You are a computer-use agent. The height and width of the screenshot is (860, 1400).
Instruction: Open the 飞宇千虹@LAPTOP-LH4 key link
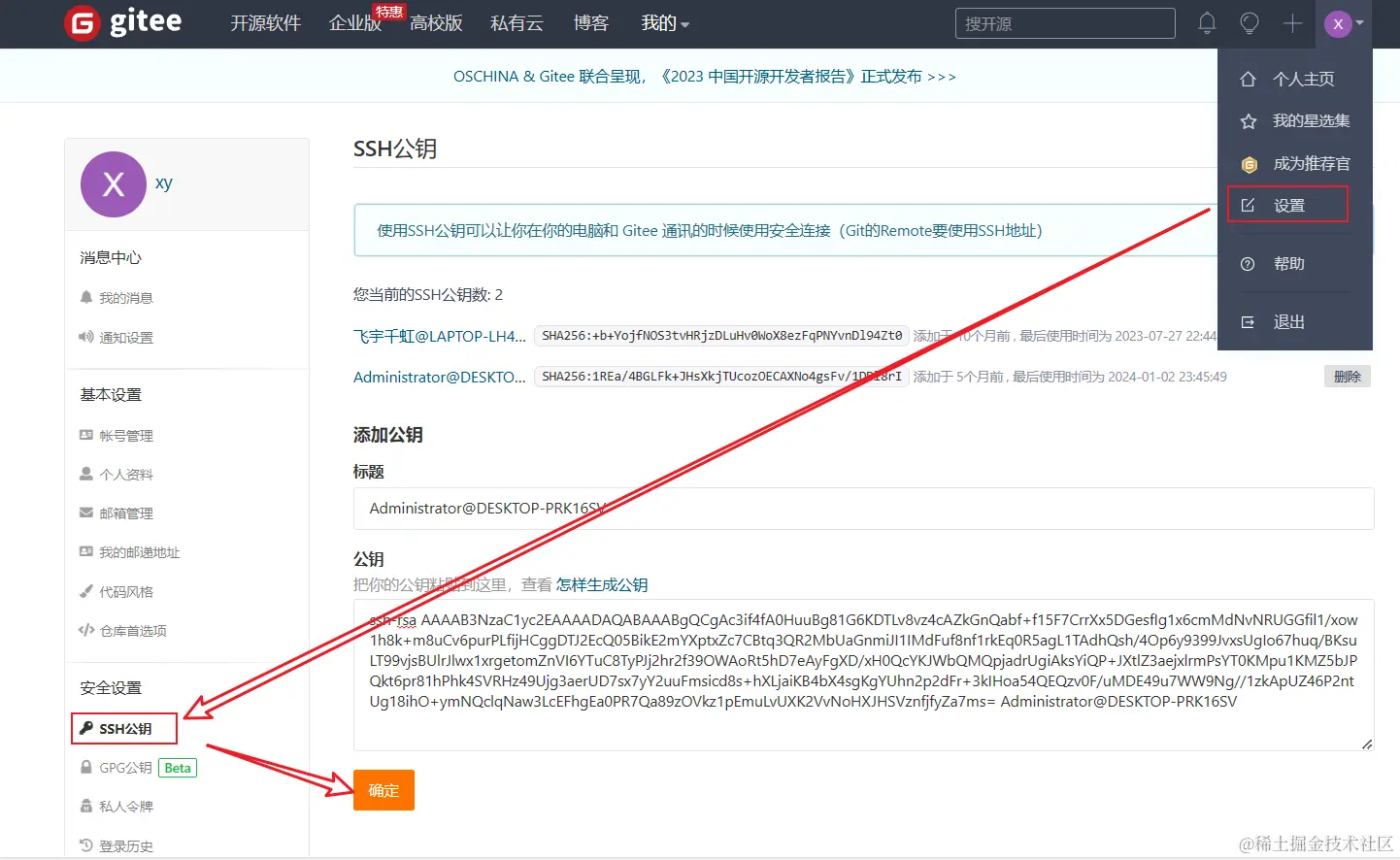point(440,336)
